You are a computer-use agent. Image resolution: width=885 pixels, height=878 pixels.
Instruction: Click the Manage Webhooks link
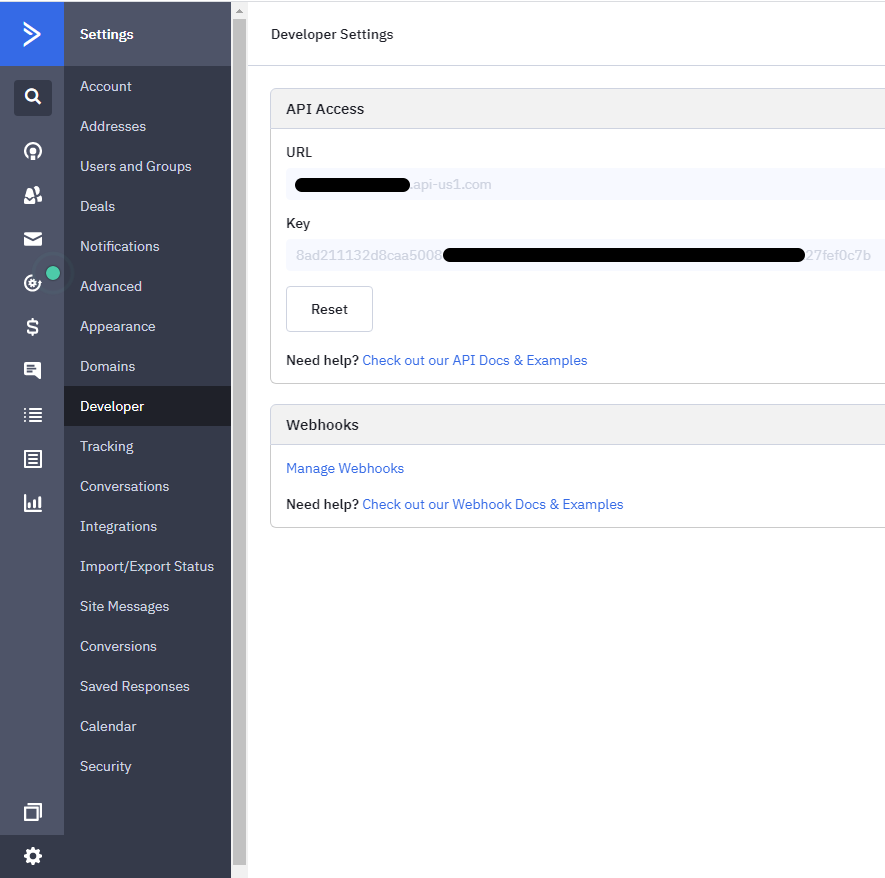[x=345, y=468]
